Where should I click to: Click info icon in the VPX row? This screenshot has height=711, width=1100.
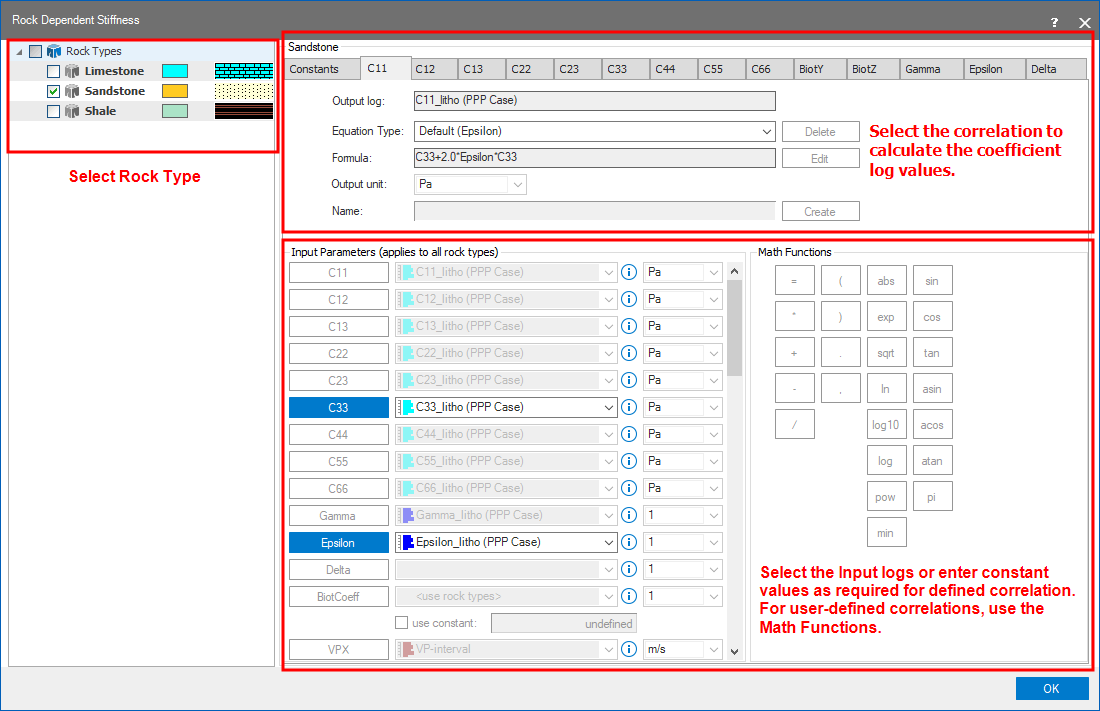tap(629, 650)
